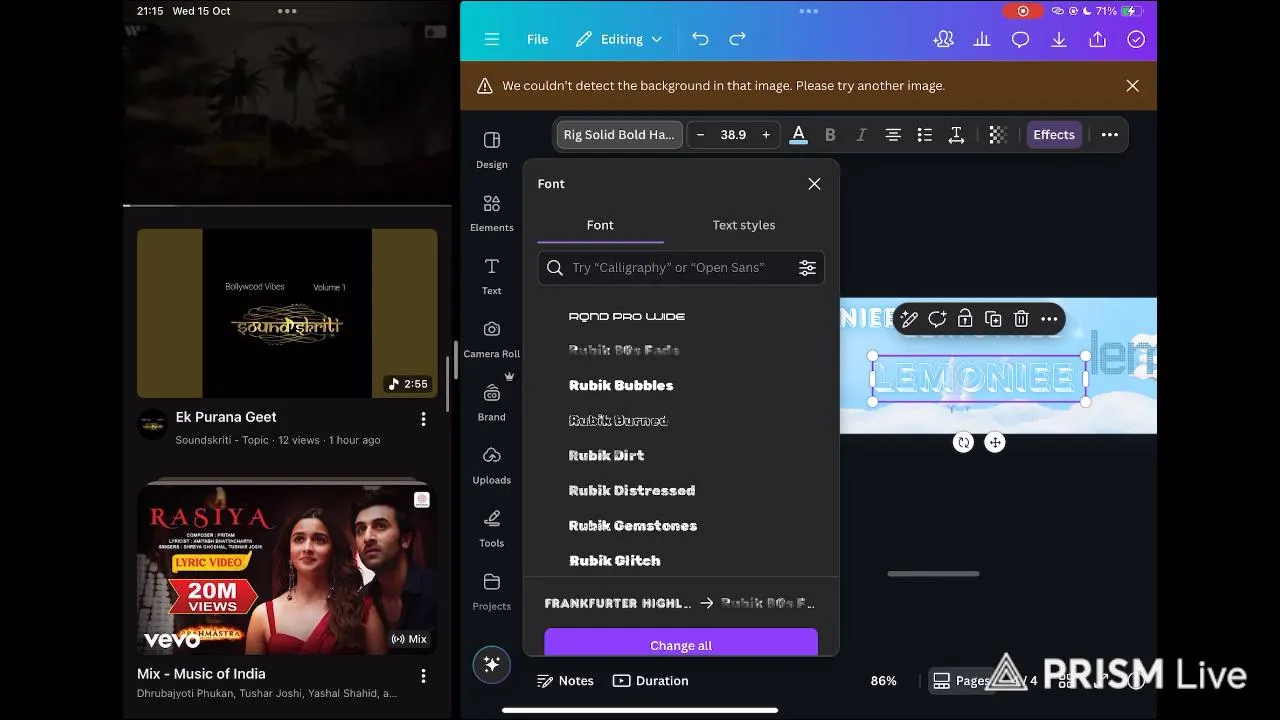Add comment to selected text element

coord(937,319)
